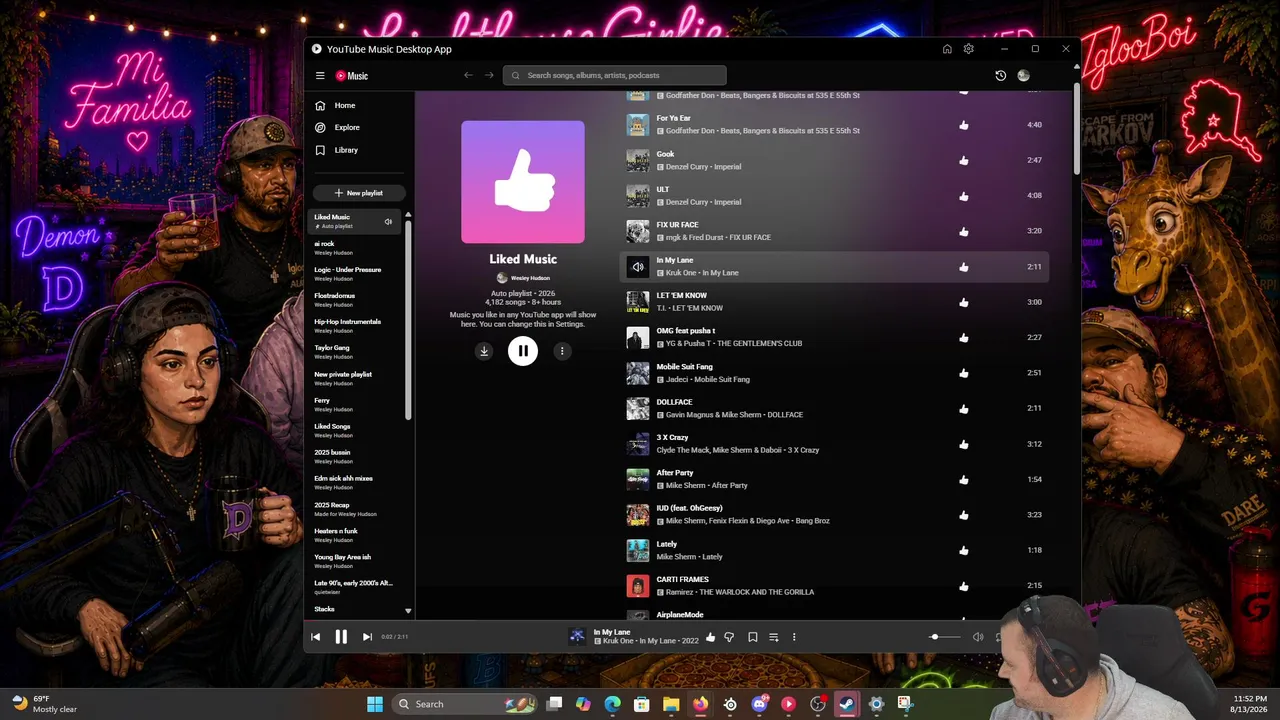
Task: Click the 'OMG feat pusha t' title
Action: (x=686, y=331)
